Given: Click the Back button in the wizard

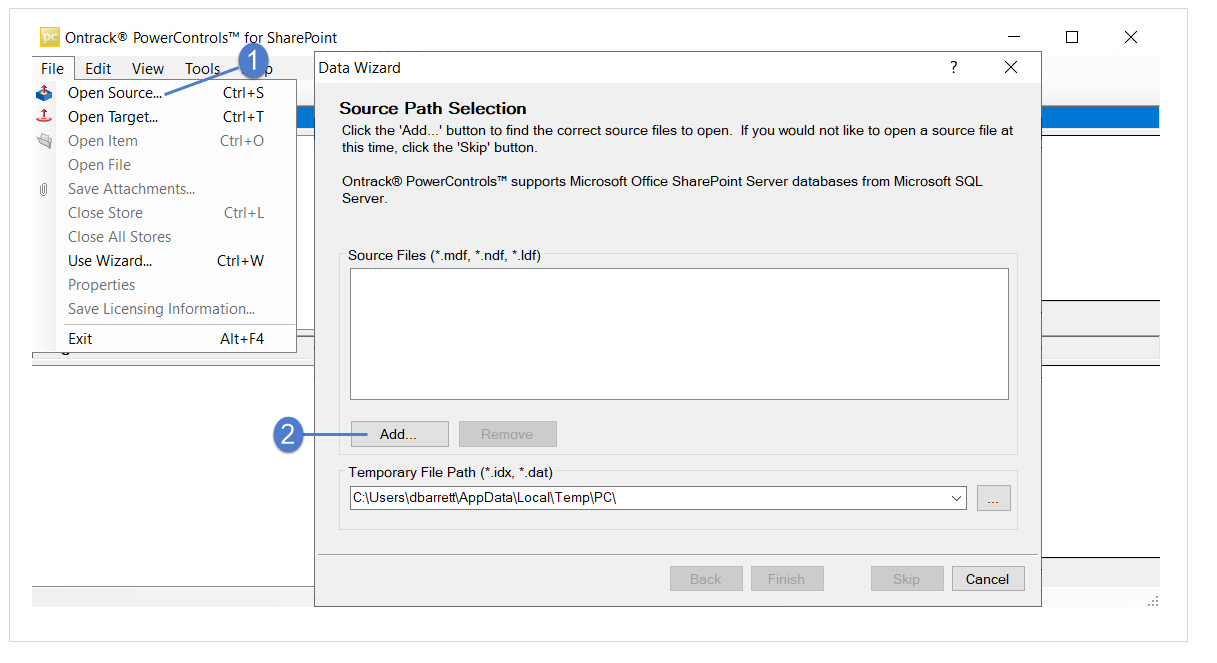Looking at the screenshot, I should (706, 579).
